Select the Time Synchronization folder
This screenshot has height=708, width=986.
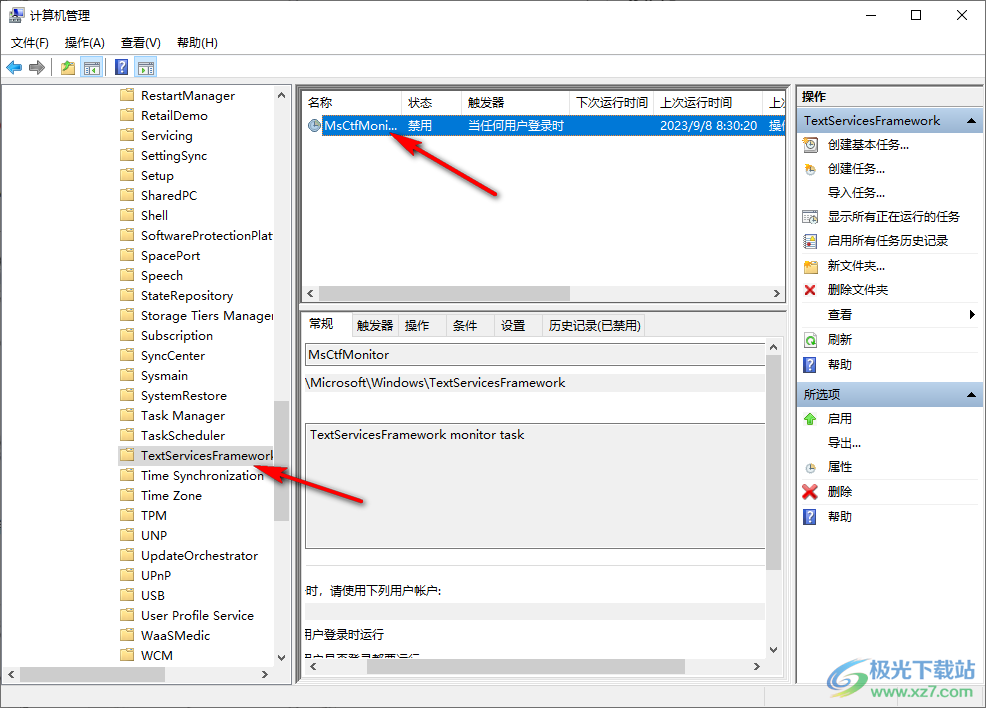[202, 475]
